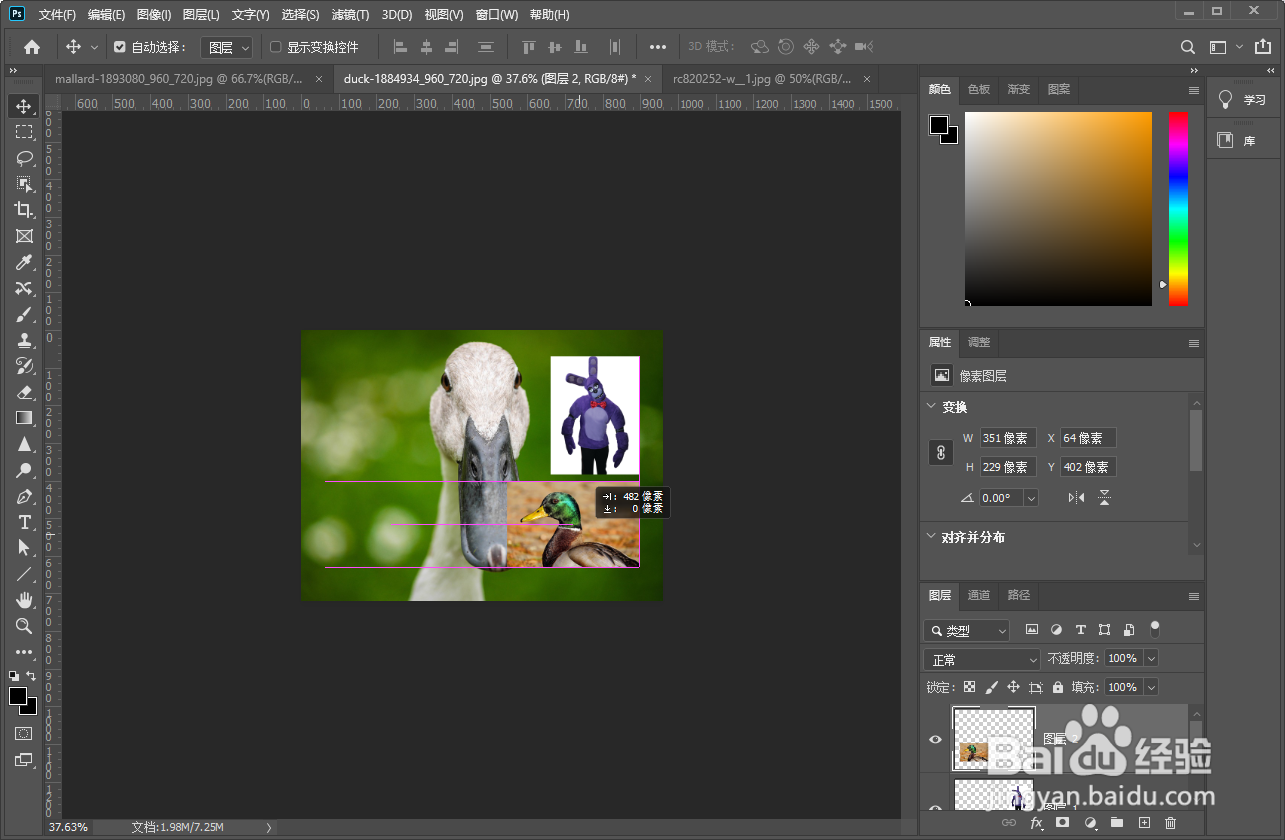Viewport: 1285px width, 840px height.
Task: Flip horizontally icon in Properties panel
Action: (x=1076, y=497)
